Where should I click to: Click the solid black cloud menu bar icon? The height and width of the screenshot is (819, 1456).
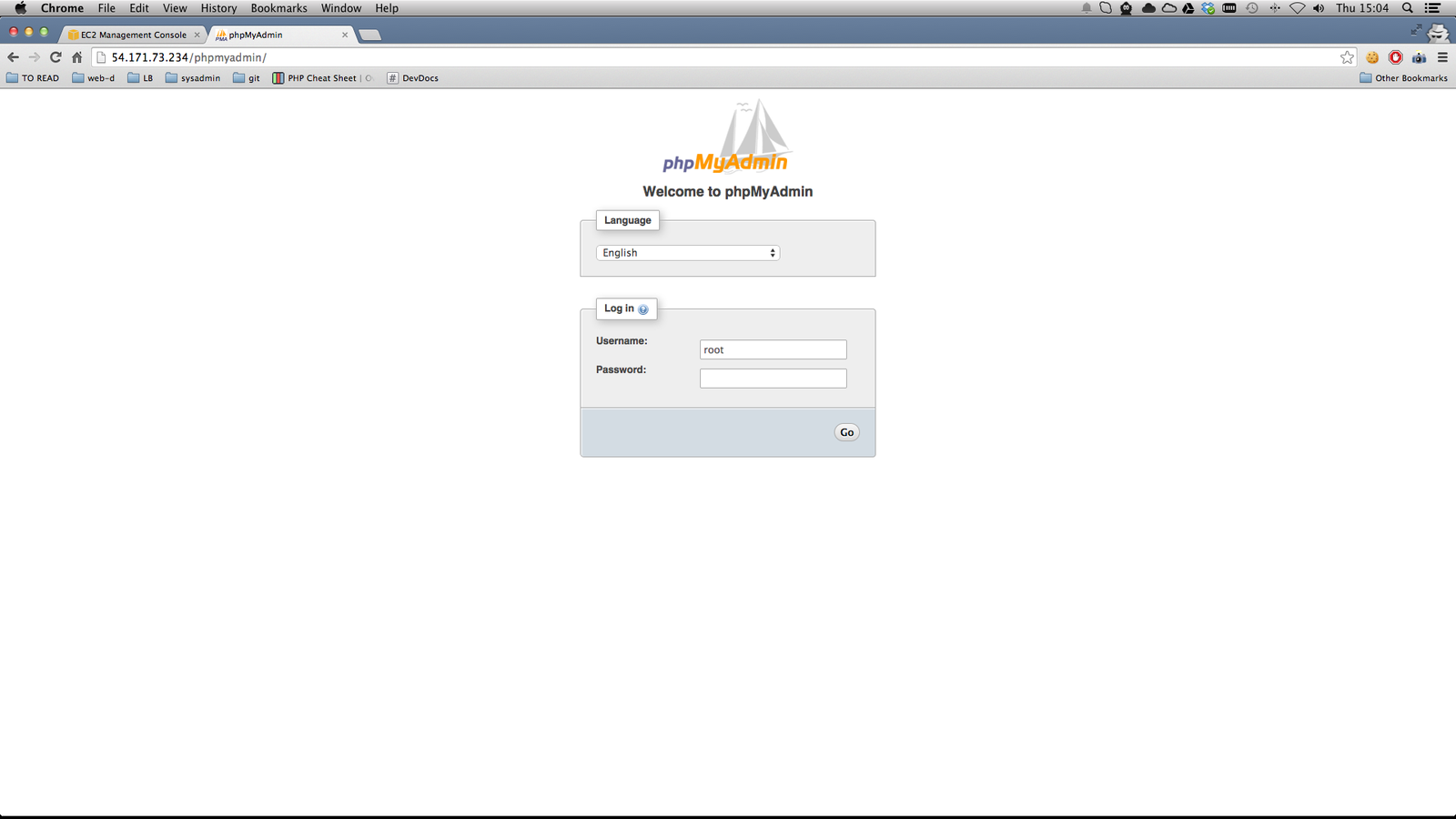click(1148, 8)
